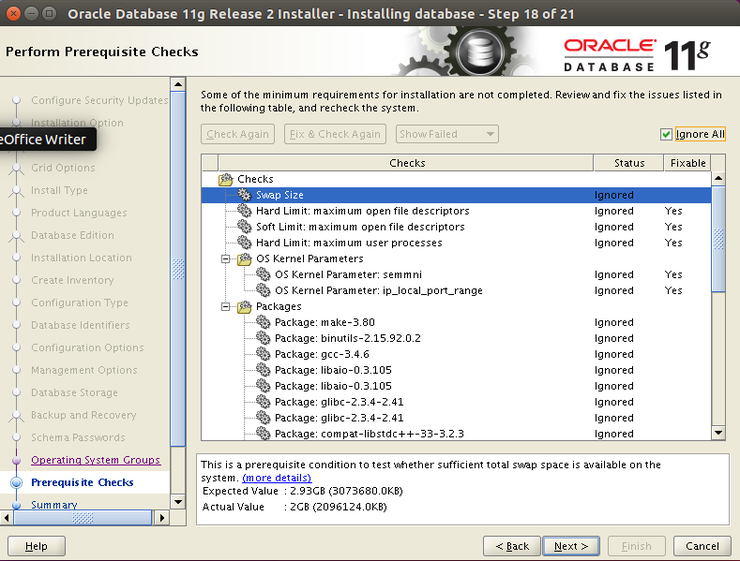Click gear icon for Hard Limit file descriptors

pyautogui.click(x=244, y=210)
